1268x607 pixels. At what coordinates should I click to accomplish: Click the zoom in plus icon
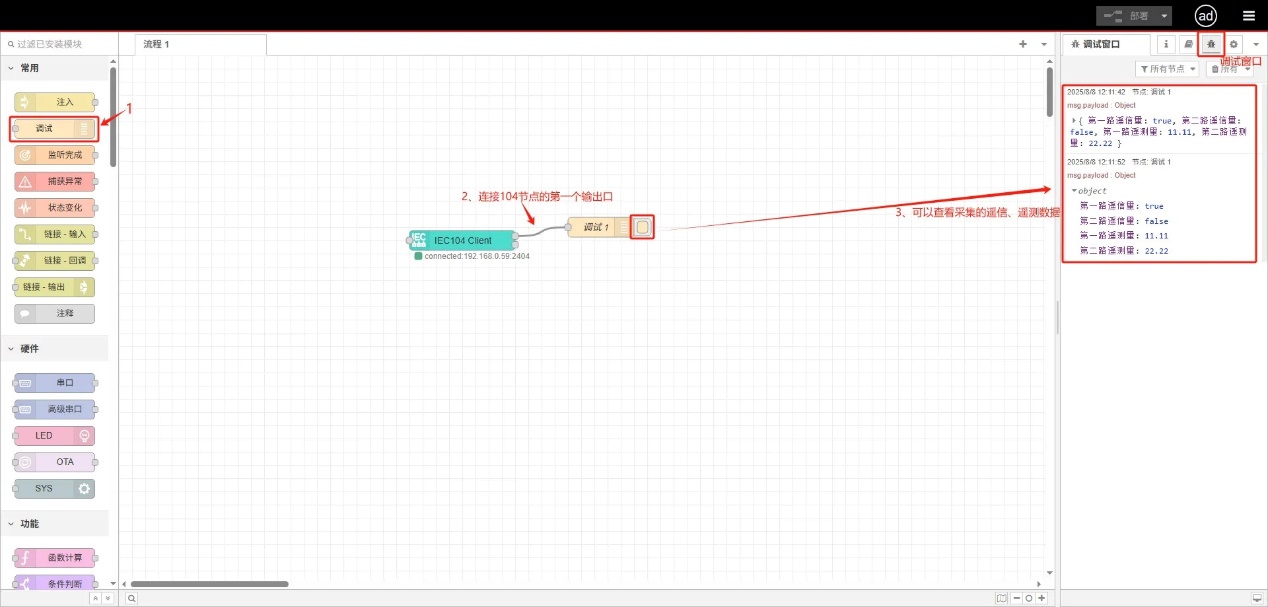[x=1041, y=598]
